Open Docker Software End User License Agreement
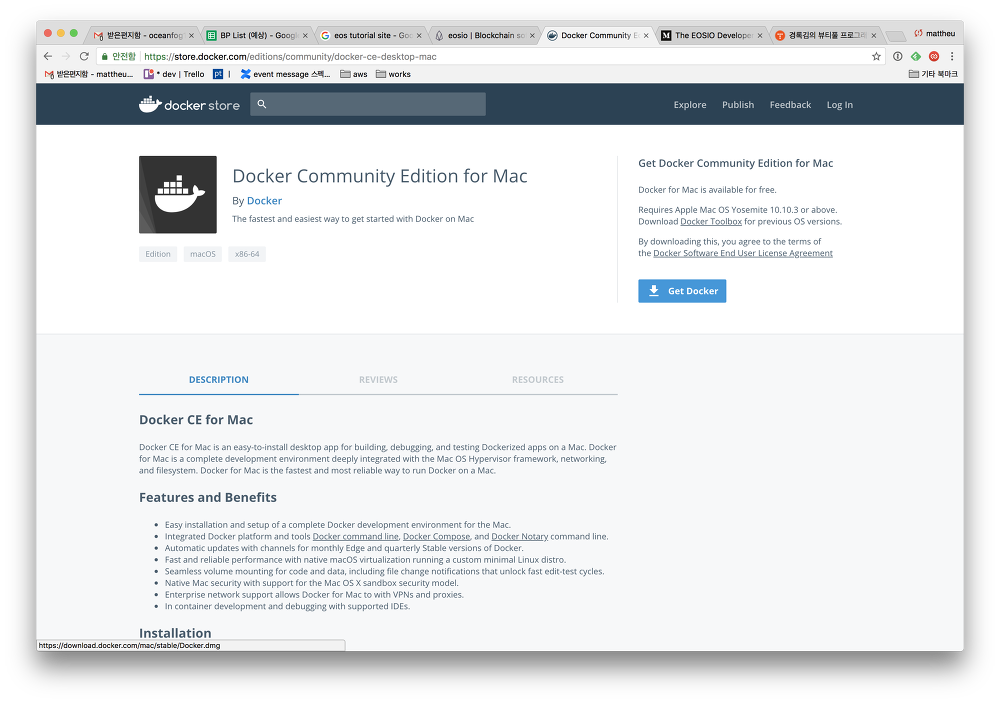The image size is (1000, 703). pos(743,253)
